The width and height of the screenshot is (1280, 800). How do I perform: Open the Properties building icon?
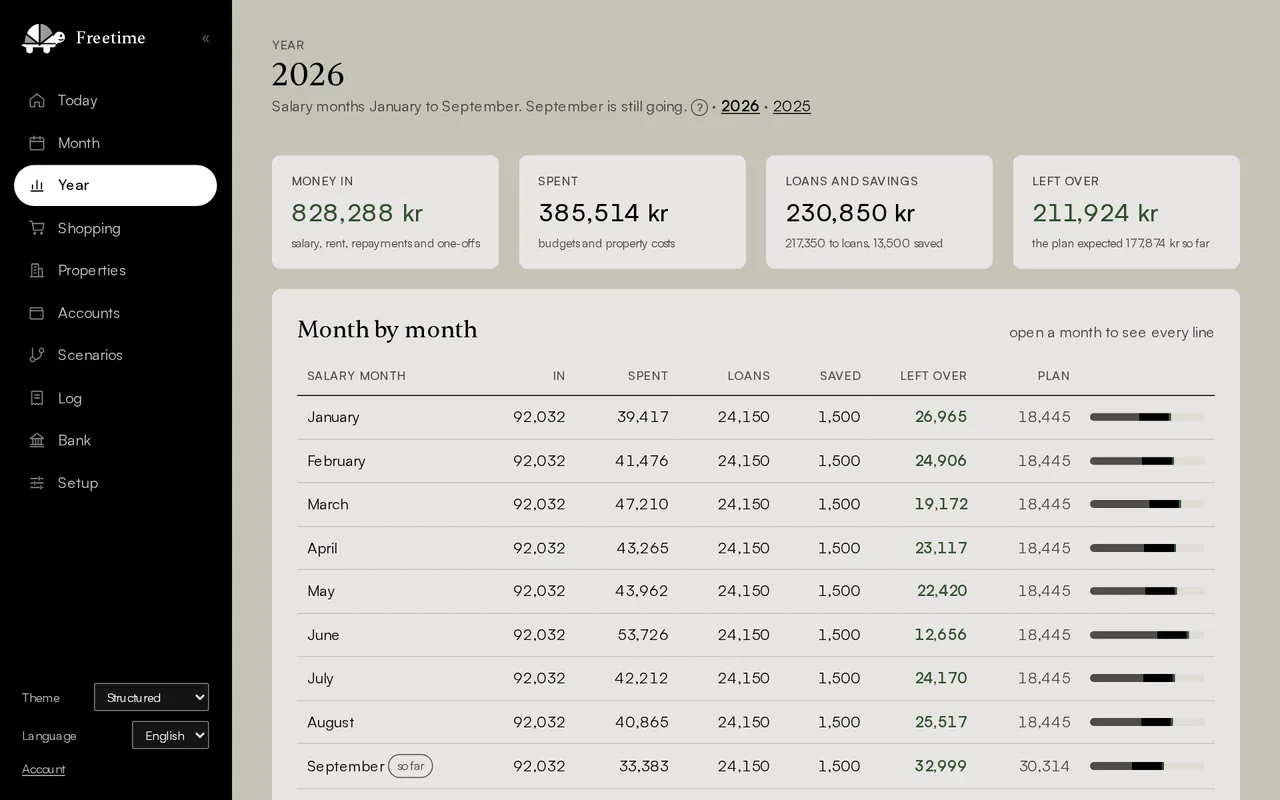37,270
